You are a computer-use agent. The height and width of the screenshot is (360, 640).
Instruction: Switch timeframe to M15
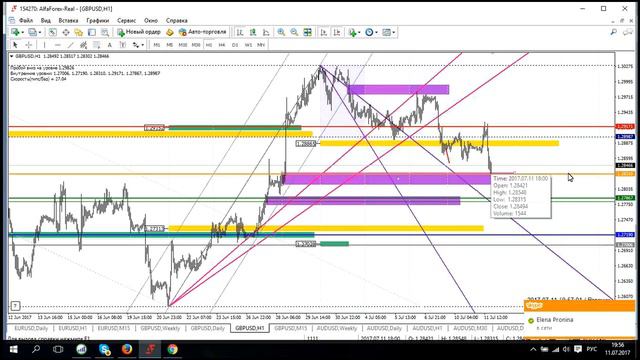click(183, 45)
